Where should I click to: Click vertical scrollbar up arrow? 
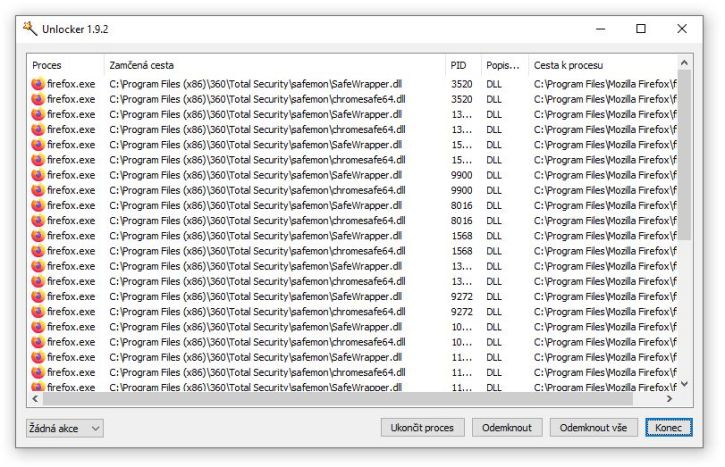684,62
